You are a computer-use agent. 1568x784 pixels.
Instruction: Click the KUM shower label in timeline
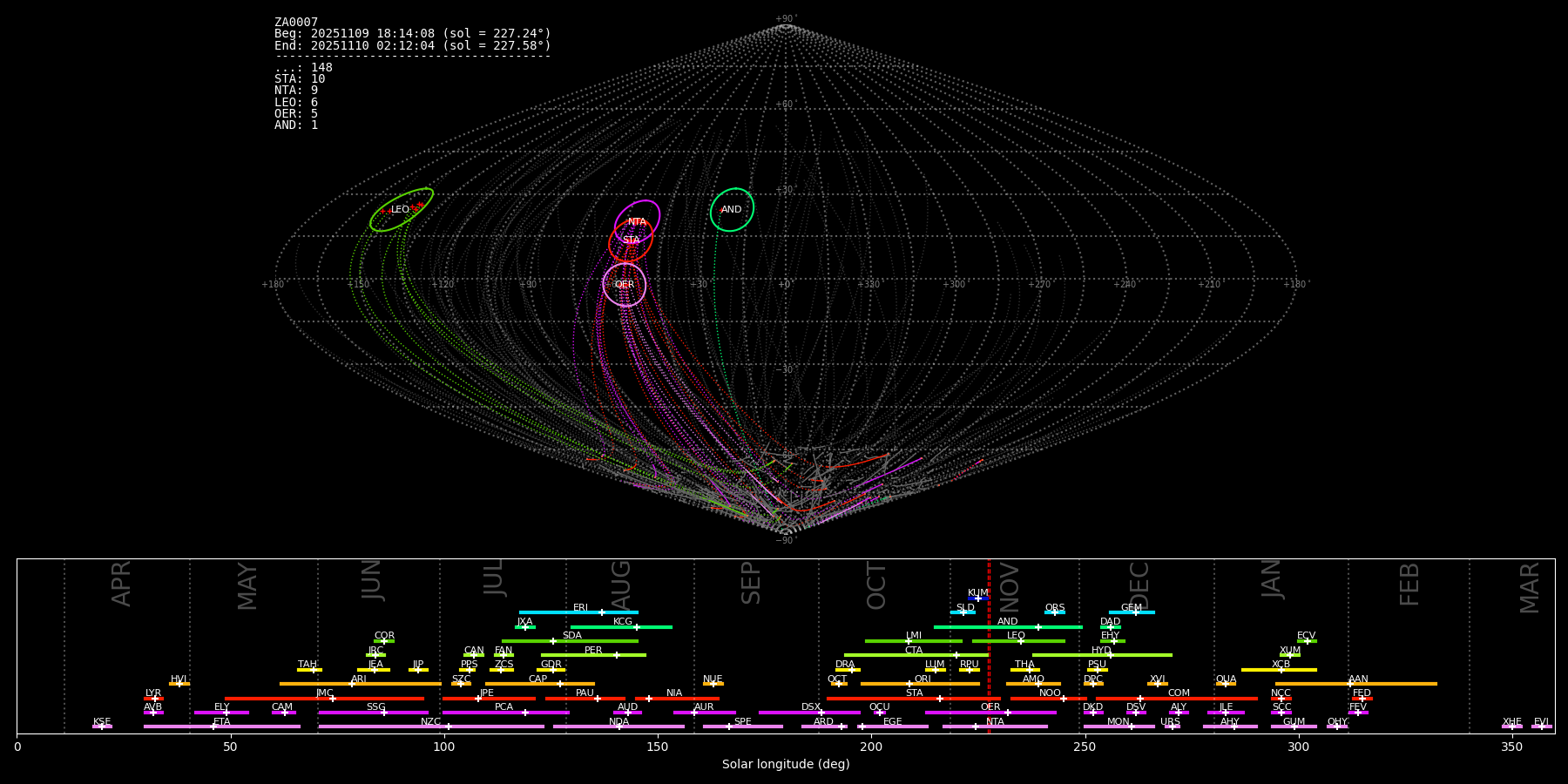pos(978,593)
